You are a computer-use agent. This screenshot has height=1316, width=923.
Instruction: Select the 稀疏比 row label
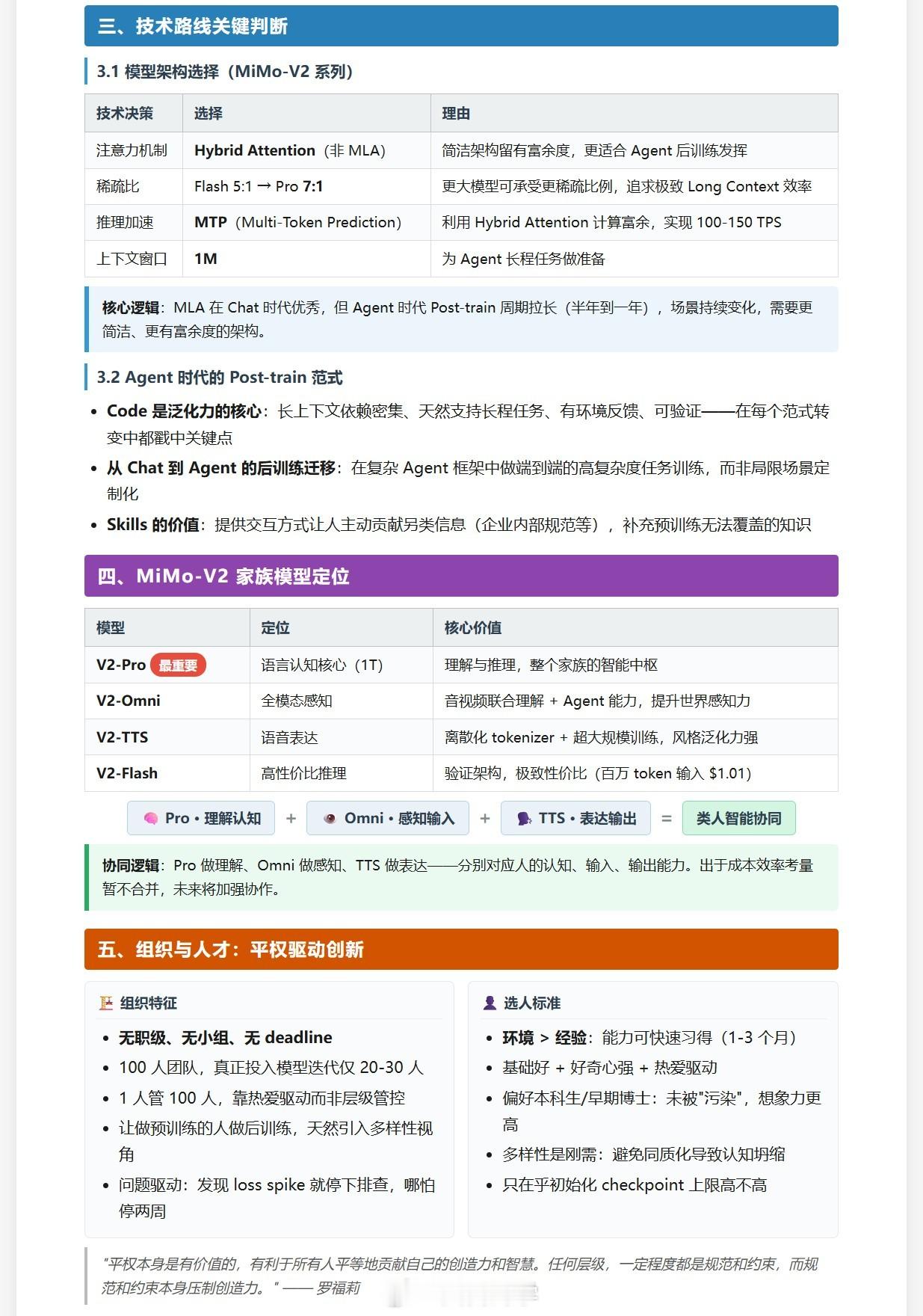pyautogui.click(x=118, y=186)
